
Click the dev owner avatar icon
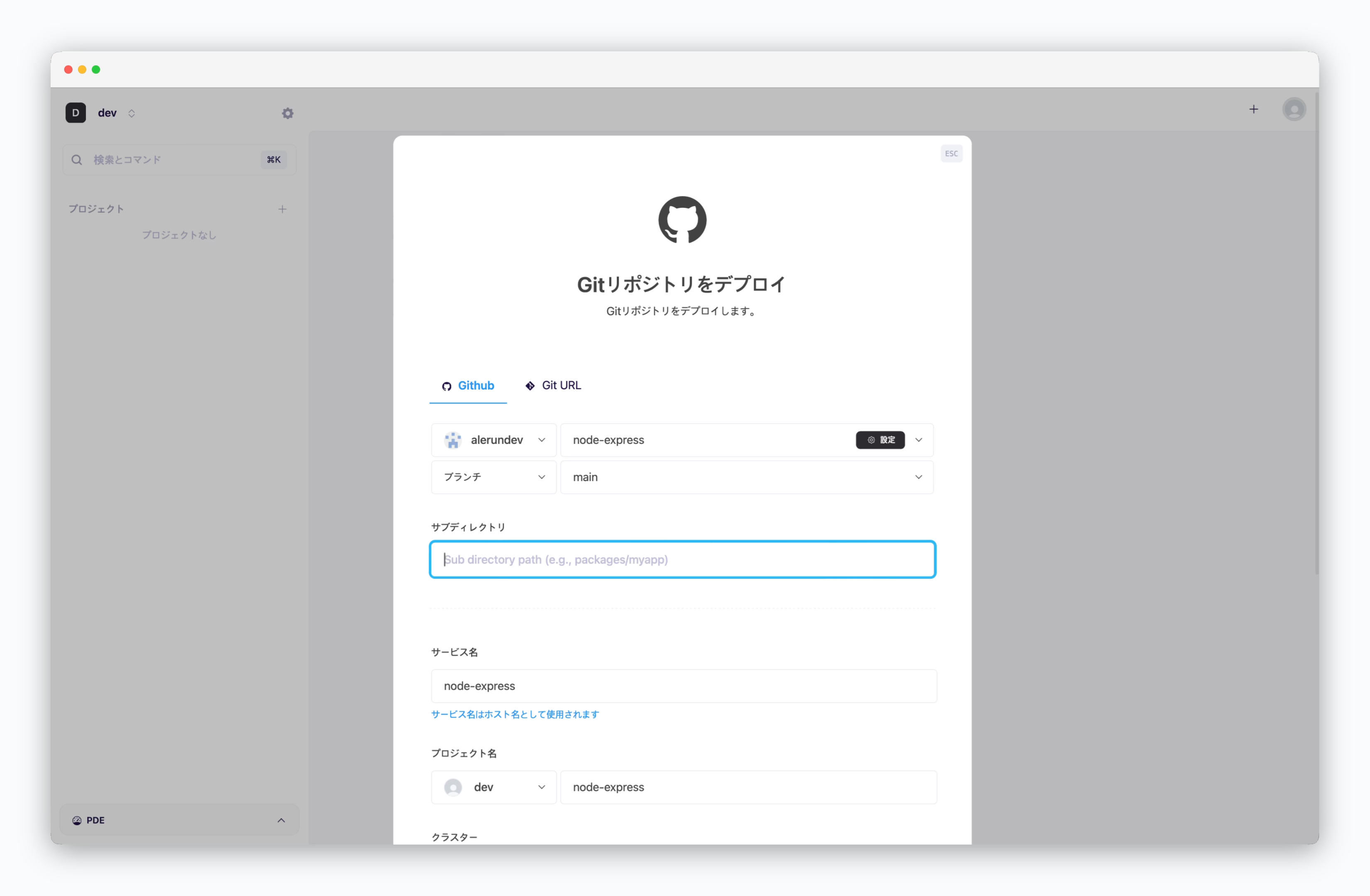(453, 787)
